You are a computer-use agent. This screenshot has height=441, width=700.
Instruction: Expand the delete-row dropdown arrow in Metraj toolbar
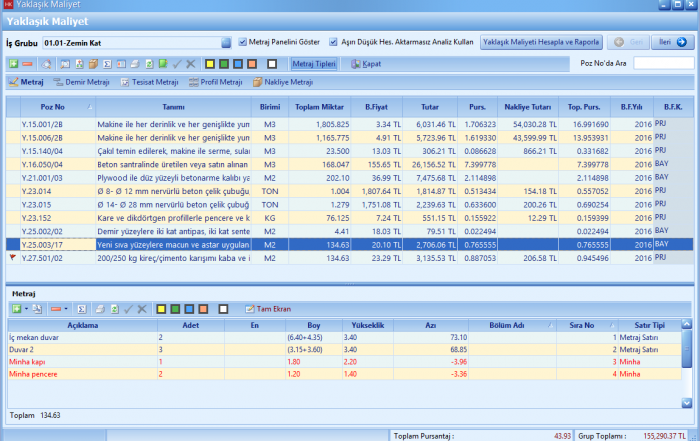tap(68, 309)
